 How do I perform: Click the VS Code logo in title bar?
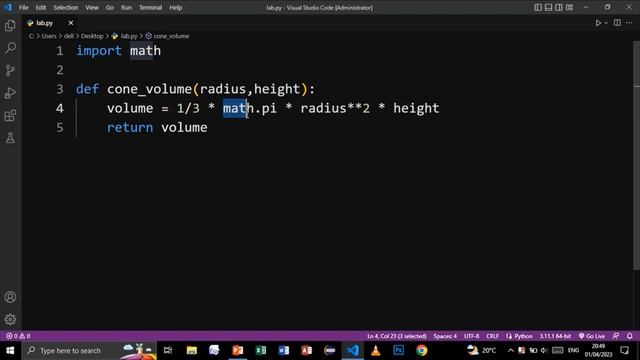8,7
